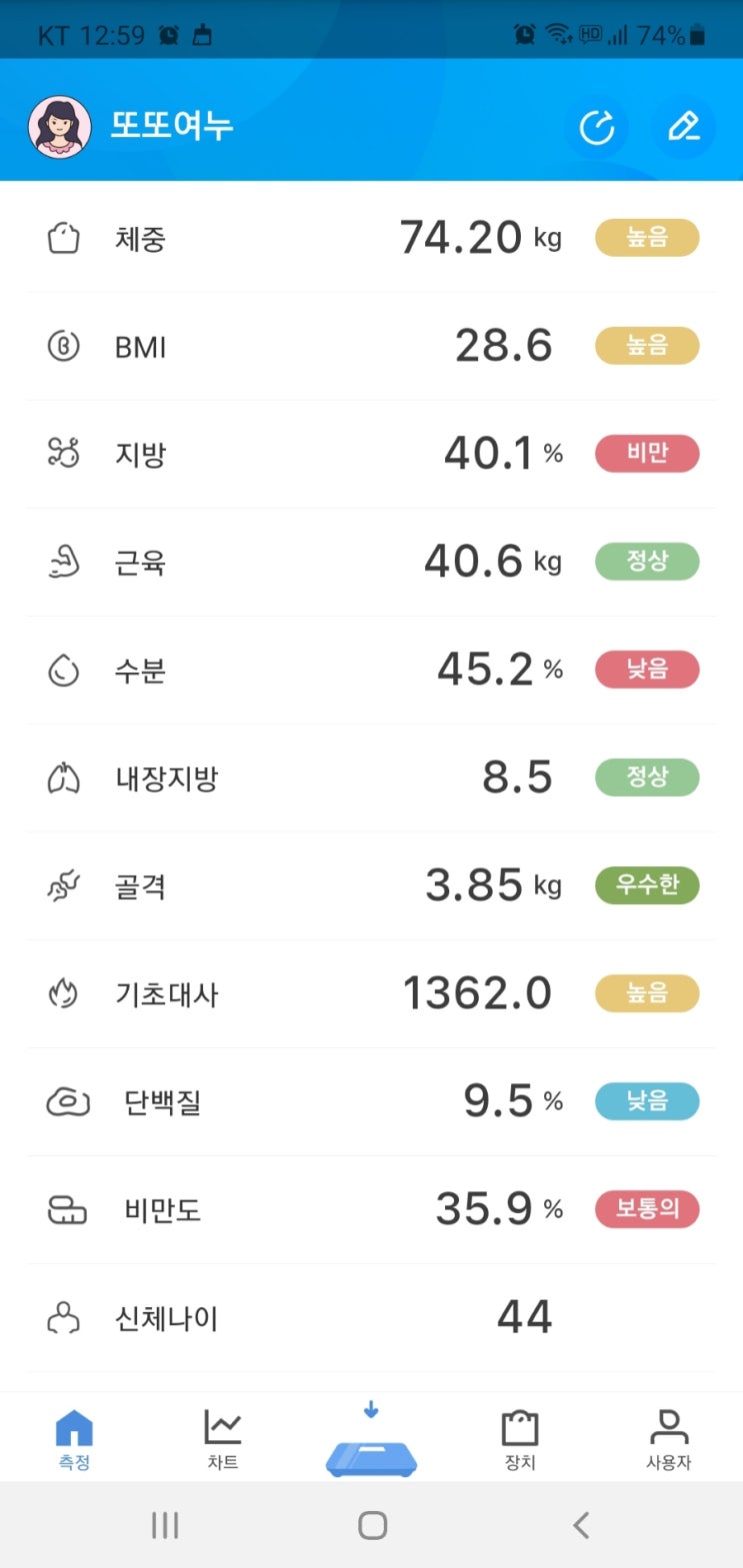Tap the 보통의 badge on 비만도 row

647,1209
